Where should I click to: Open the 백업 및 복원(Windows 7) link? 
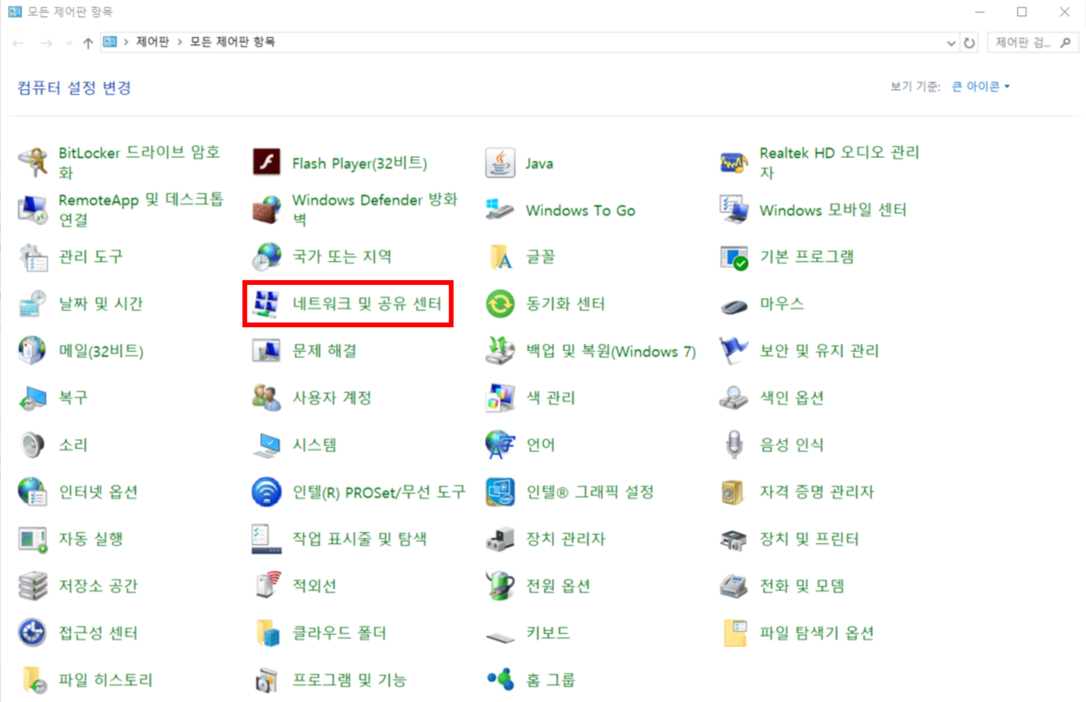click(x=611, y=351)
